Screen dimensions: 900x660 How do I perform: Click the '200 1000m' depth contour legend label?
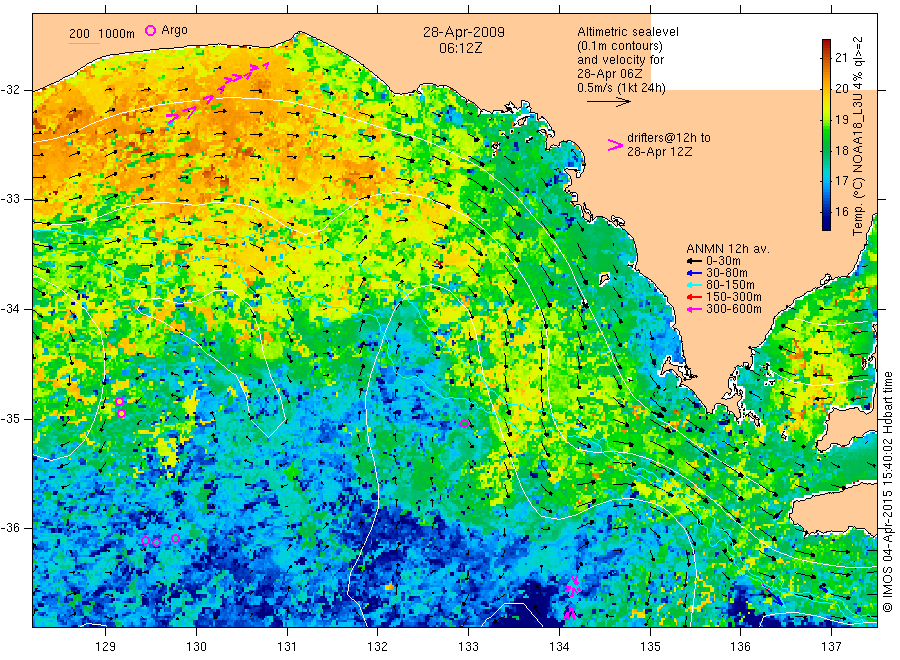coord(102,34)
